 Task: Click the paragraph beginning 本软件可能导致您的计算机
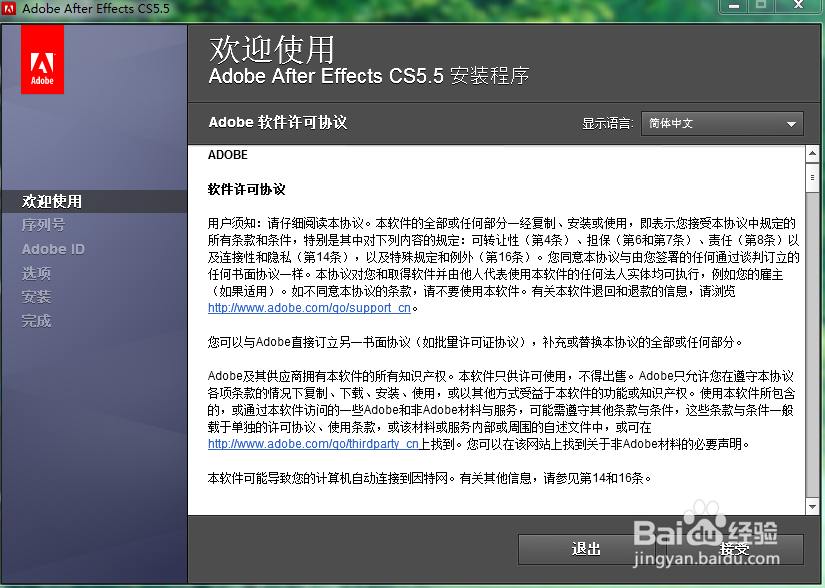430,478
